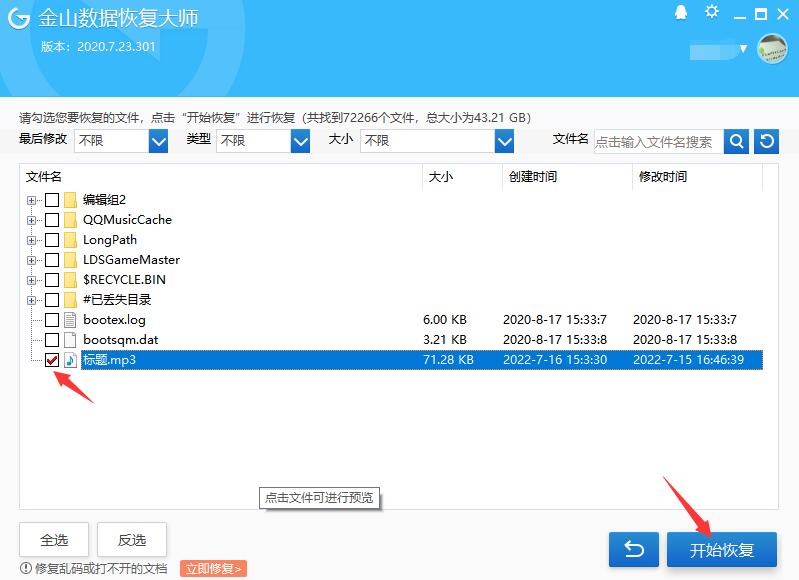Click the magnifier search button
Image resolution: width=799 pixels, height=580 pixels.
coord(736,141)
